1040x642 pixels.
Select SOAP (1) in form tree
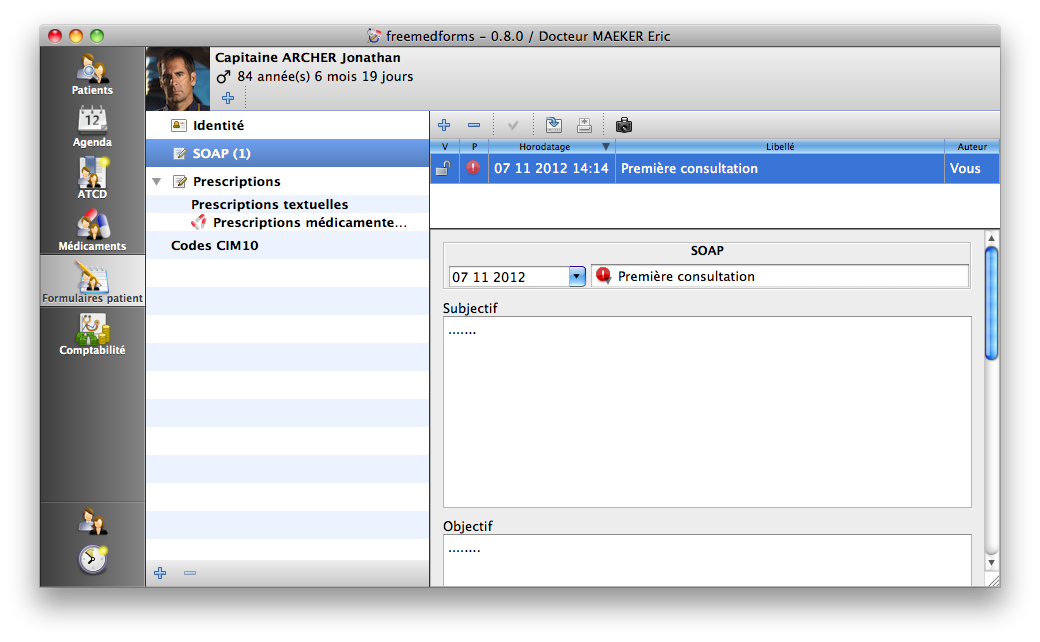click(288, 153)
